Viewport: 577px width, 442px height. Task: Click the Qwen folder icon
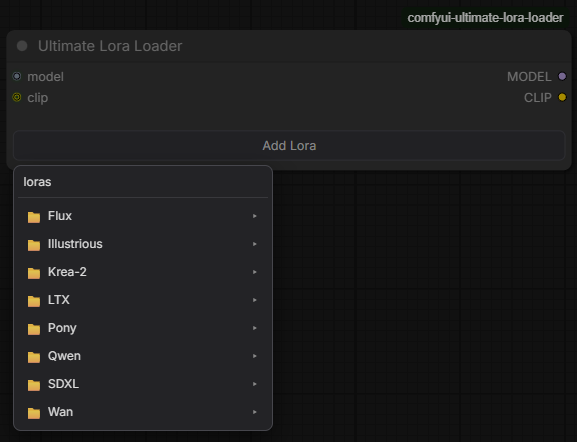coord(34,357)
